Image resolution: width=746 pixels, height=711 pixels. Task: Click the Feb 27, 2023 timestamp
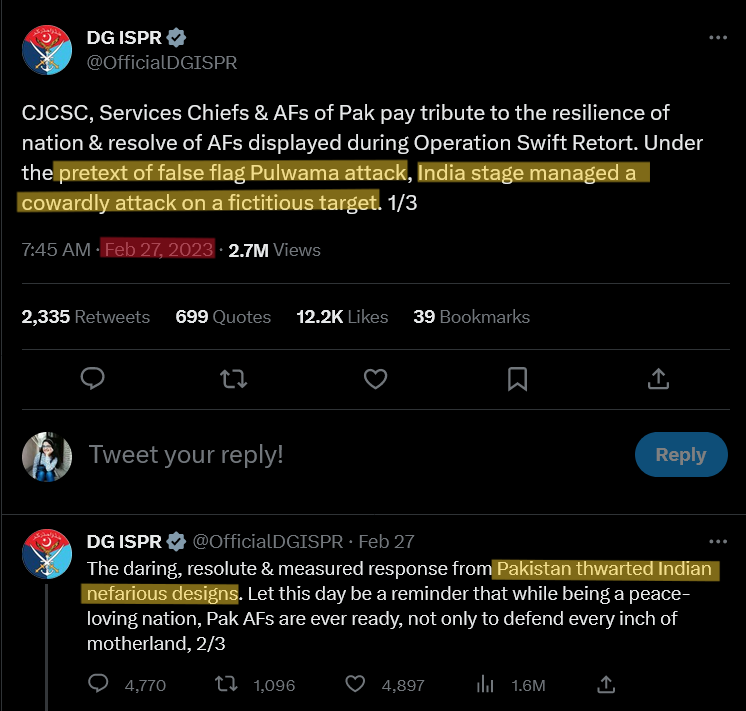click(158, 250)
